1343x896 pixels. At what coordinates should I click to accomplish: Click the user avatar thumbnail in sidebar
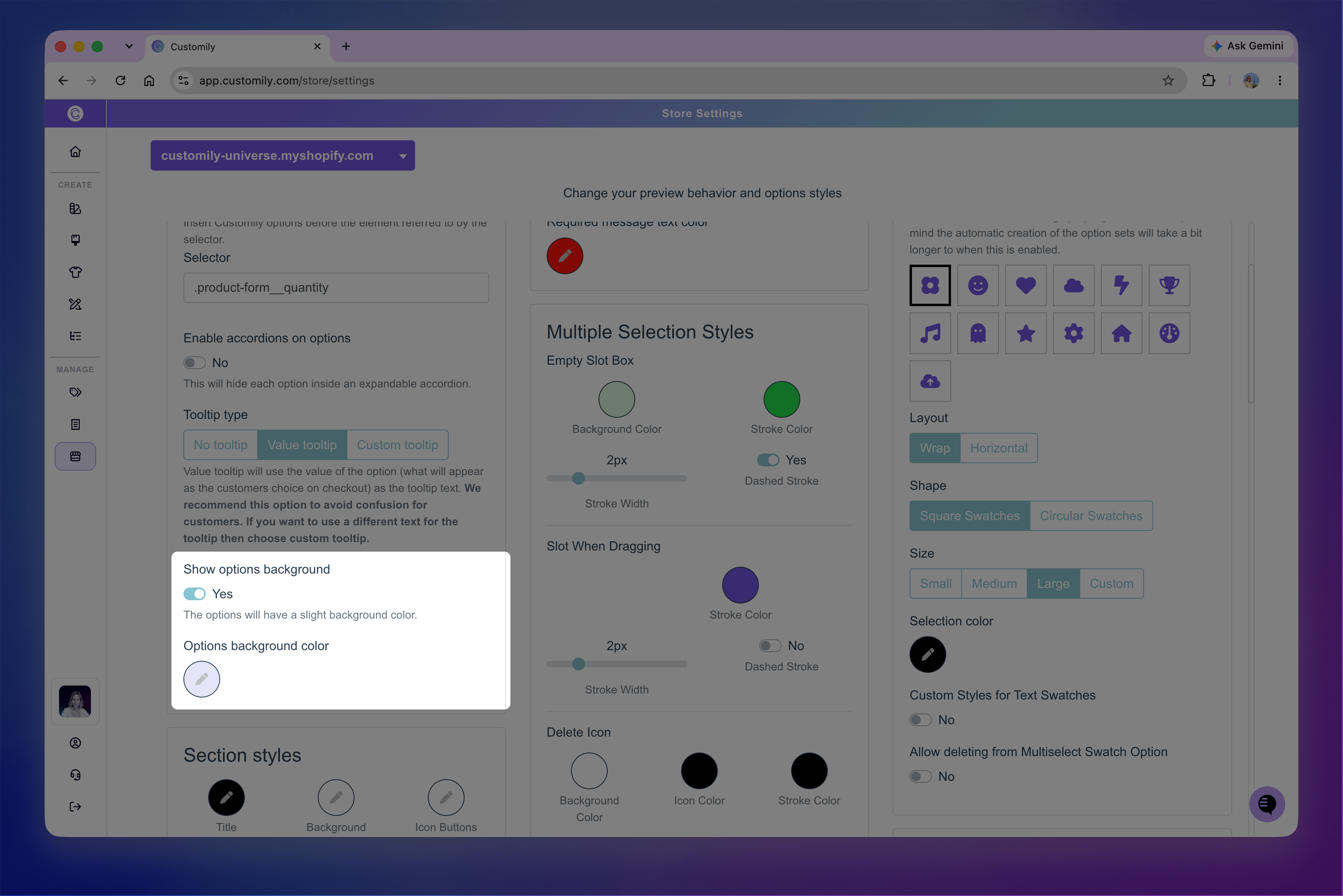pos(75,701)
